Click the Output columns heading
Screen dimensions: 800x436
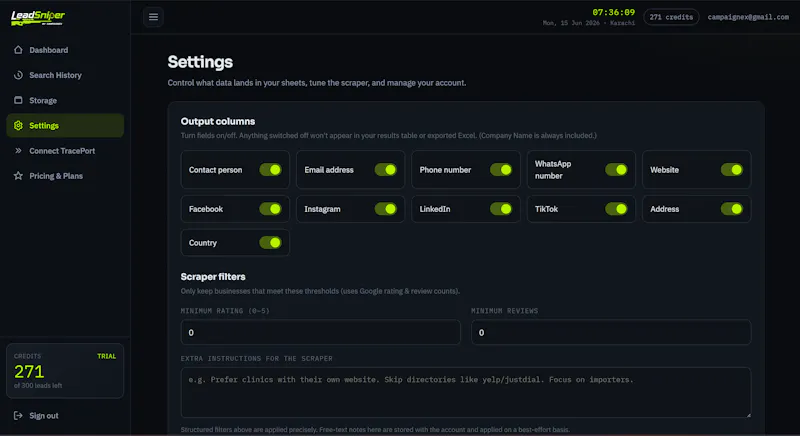218,121
